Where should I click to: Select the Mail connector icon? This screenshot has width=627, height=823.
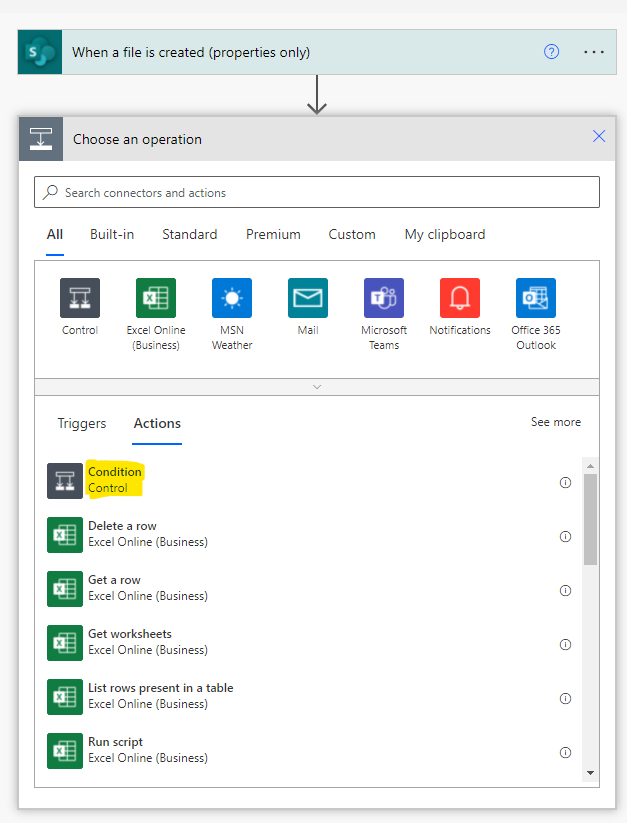(x=308, y=298)
